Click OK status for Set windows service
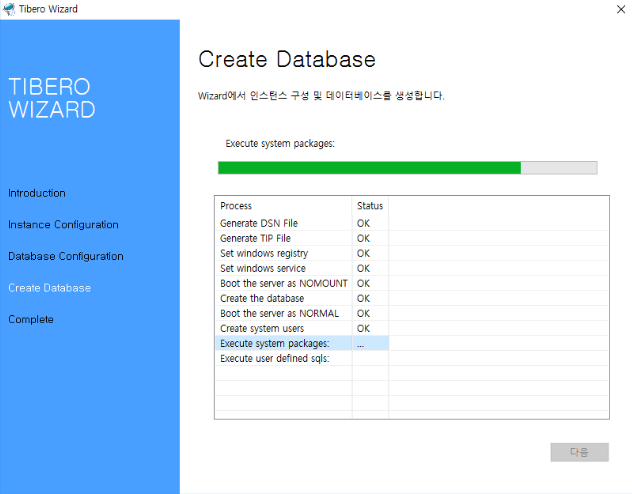 coord(363,268)
